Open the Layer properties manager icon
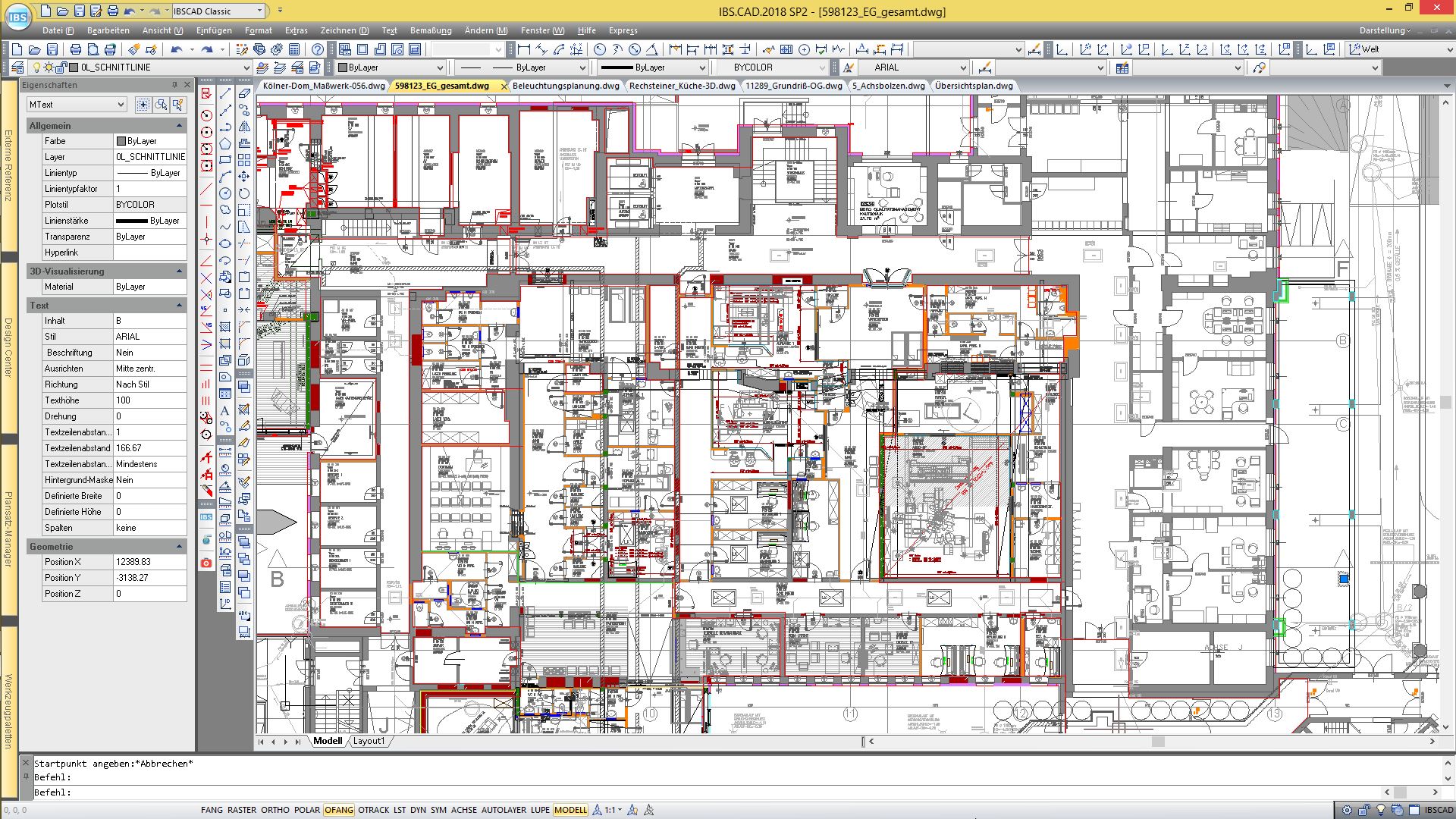The width and height of the screenshot is (1456, 819). 18,67
